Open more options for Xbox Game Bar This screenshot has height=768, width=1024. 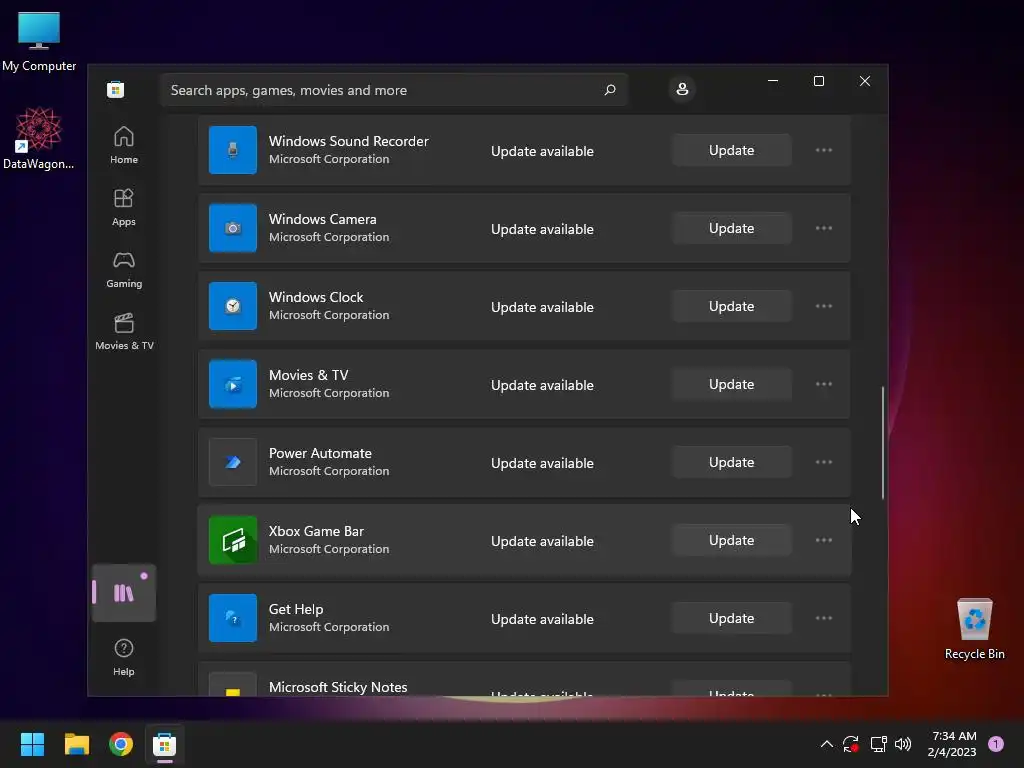[824, 540]
